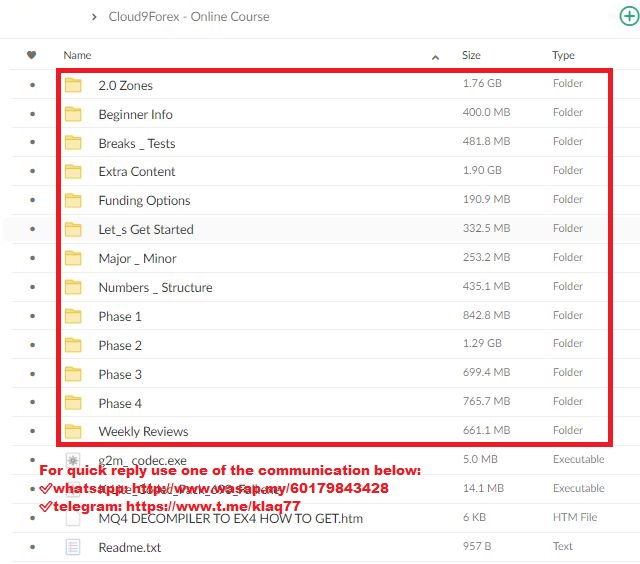Click the 1.29 GB size value
This screenshot has height=564, width=640.
[482, 343]
